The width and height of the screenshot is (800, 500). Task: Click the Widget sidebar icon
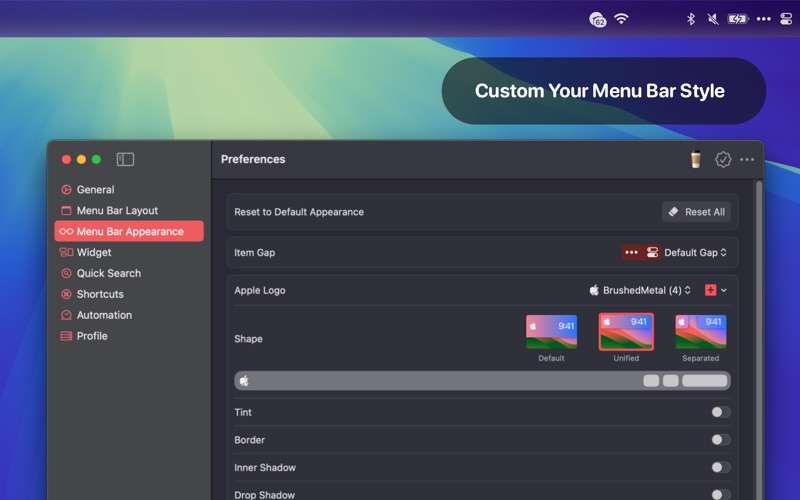point(66,252)
